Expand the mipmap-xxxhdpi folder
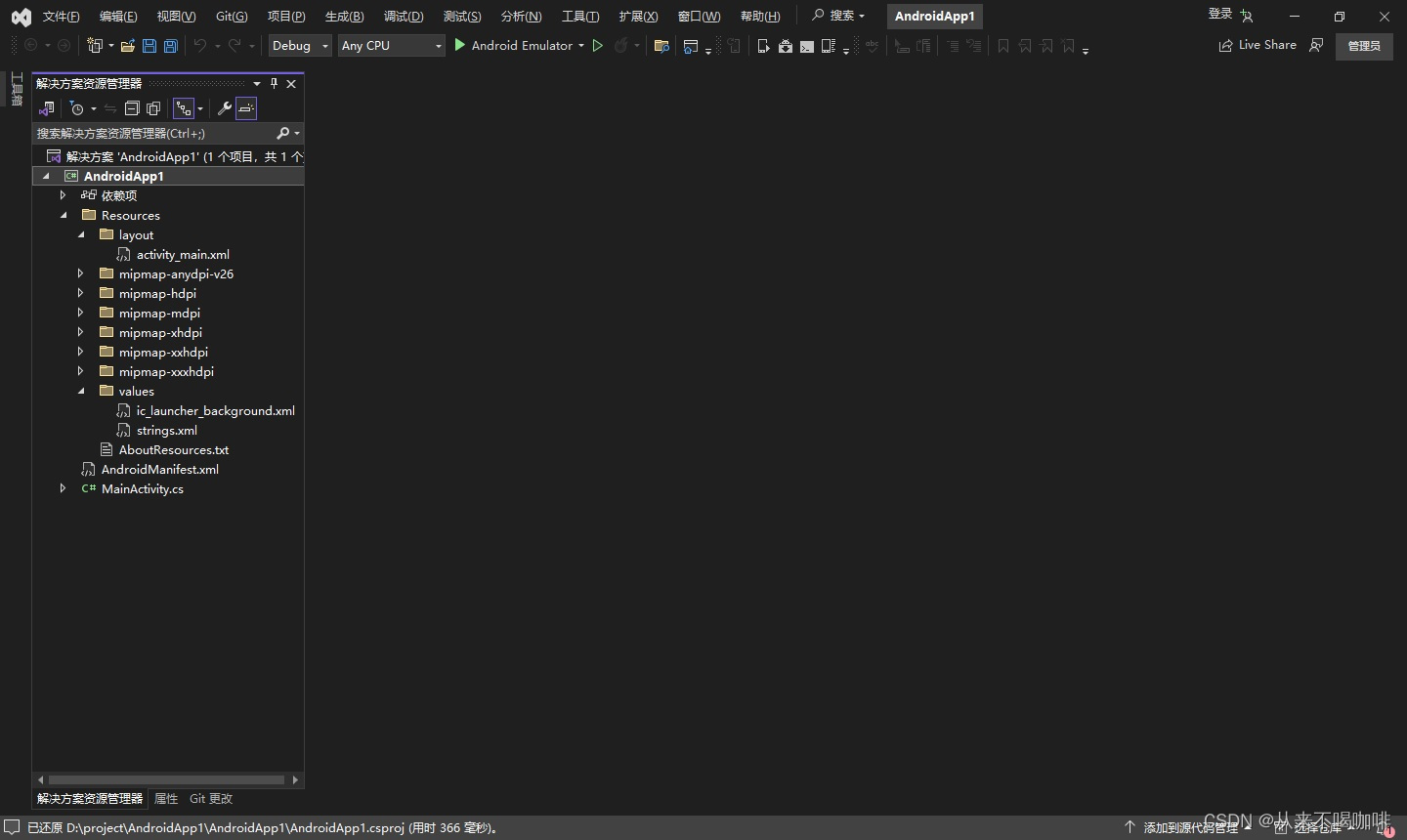This screenshot has height=840, width=1407. click(80, 371)
